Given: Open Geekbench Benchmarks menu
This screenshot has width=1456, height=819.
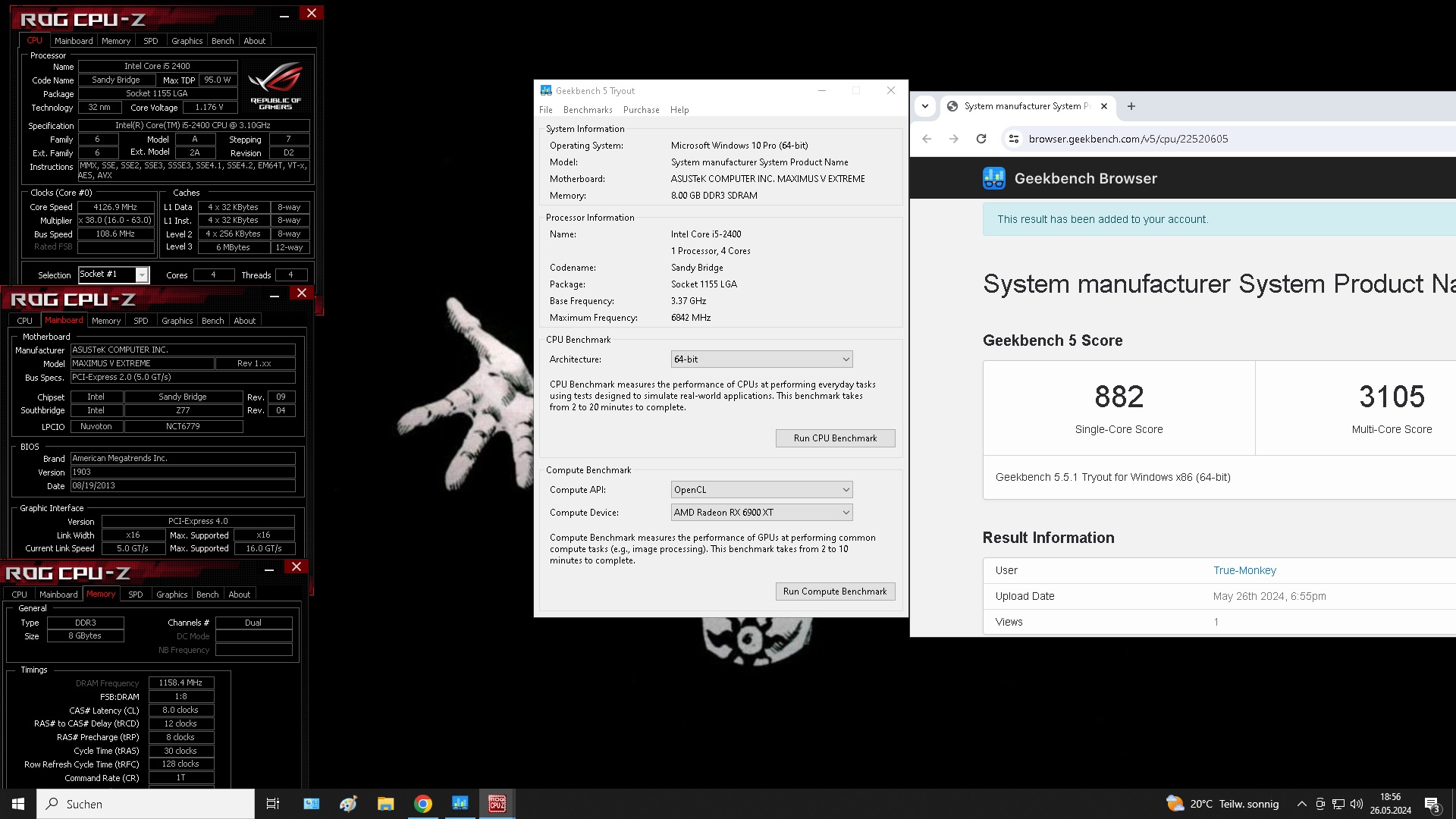Looking at the screenshot, I should tap(588, 110).
